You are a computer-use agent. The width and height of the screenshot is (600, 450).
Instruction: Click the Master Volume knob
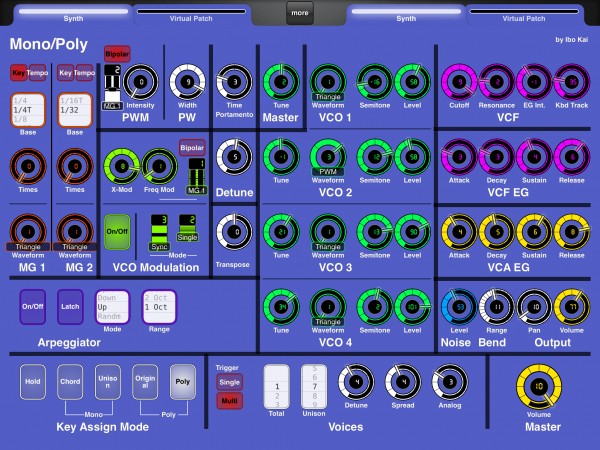click(x=539, y=386)
